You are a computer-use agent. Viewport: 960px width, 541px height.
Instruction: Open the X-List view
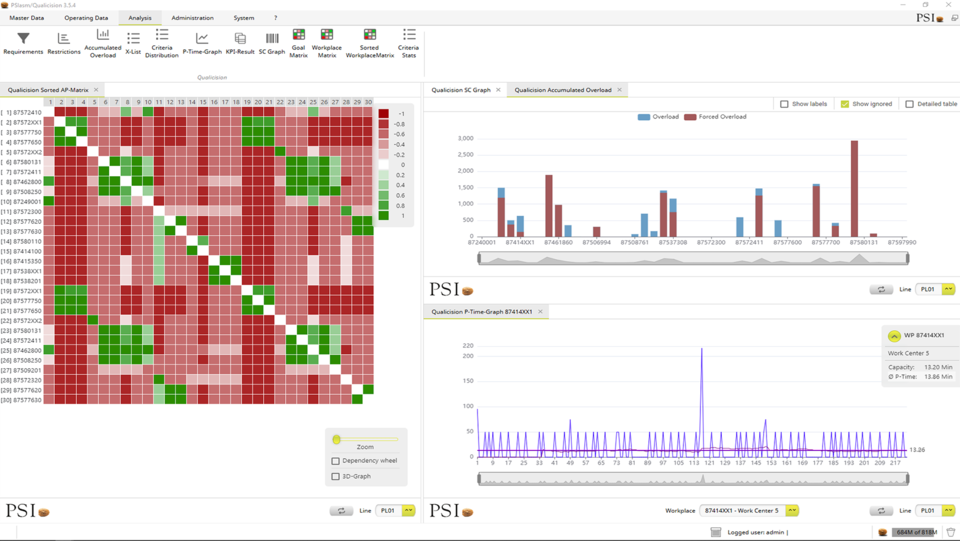[133, 44]
